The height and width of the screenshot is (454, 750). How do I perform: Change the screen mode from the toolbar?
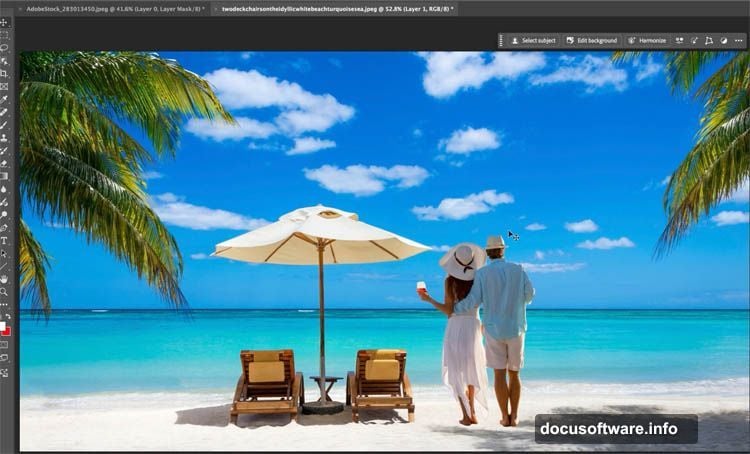point(5,358)
